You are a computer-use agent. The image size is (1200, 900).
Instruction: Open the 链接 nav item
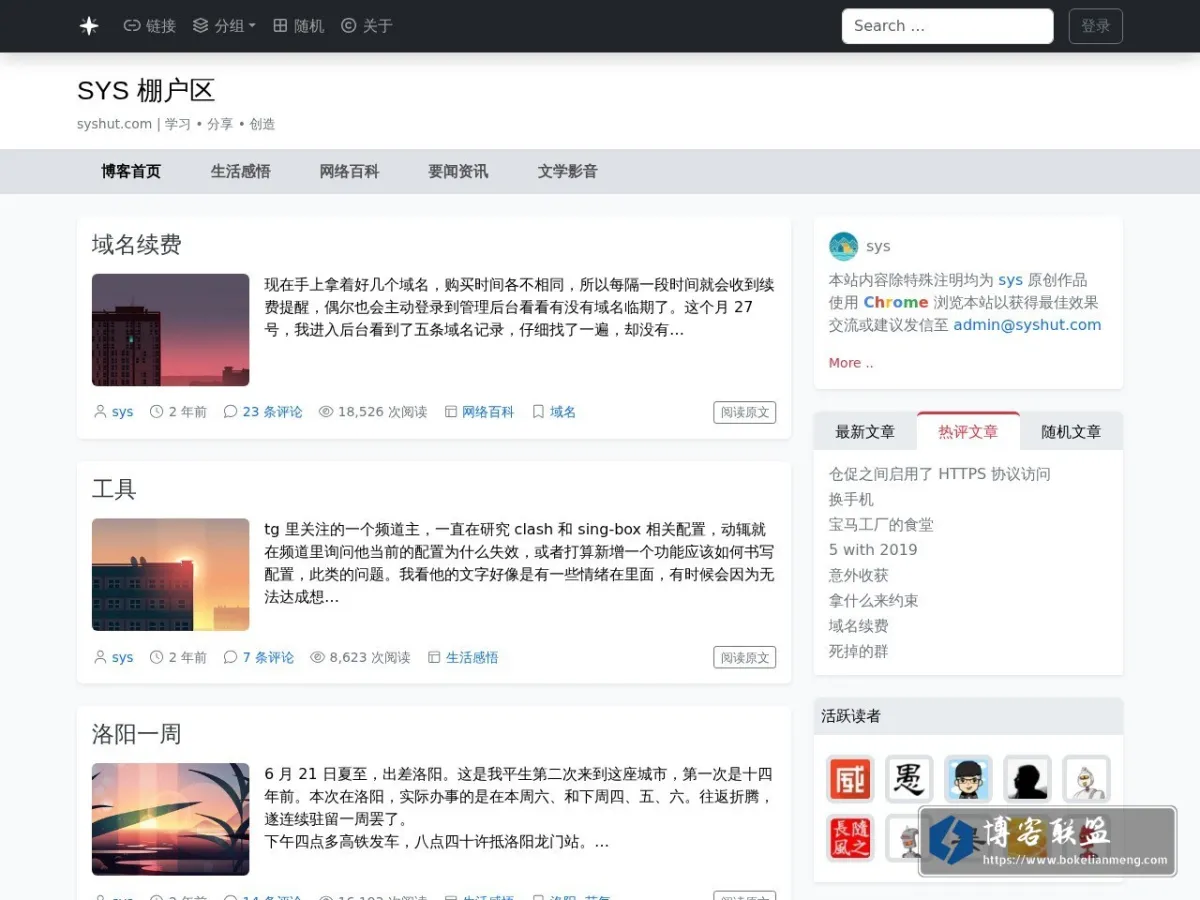pos(149,26)
